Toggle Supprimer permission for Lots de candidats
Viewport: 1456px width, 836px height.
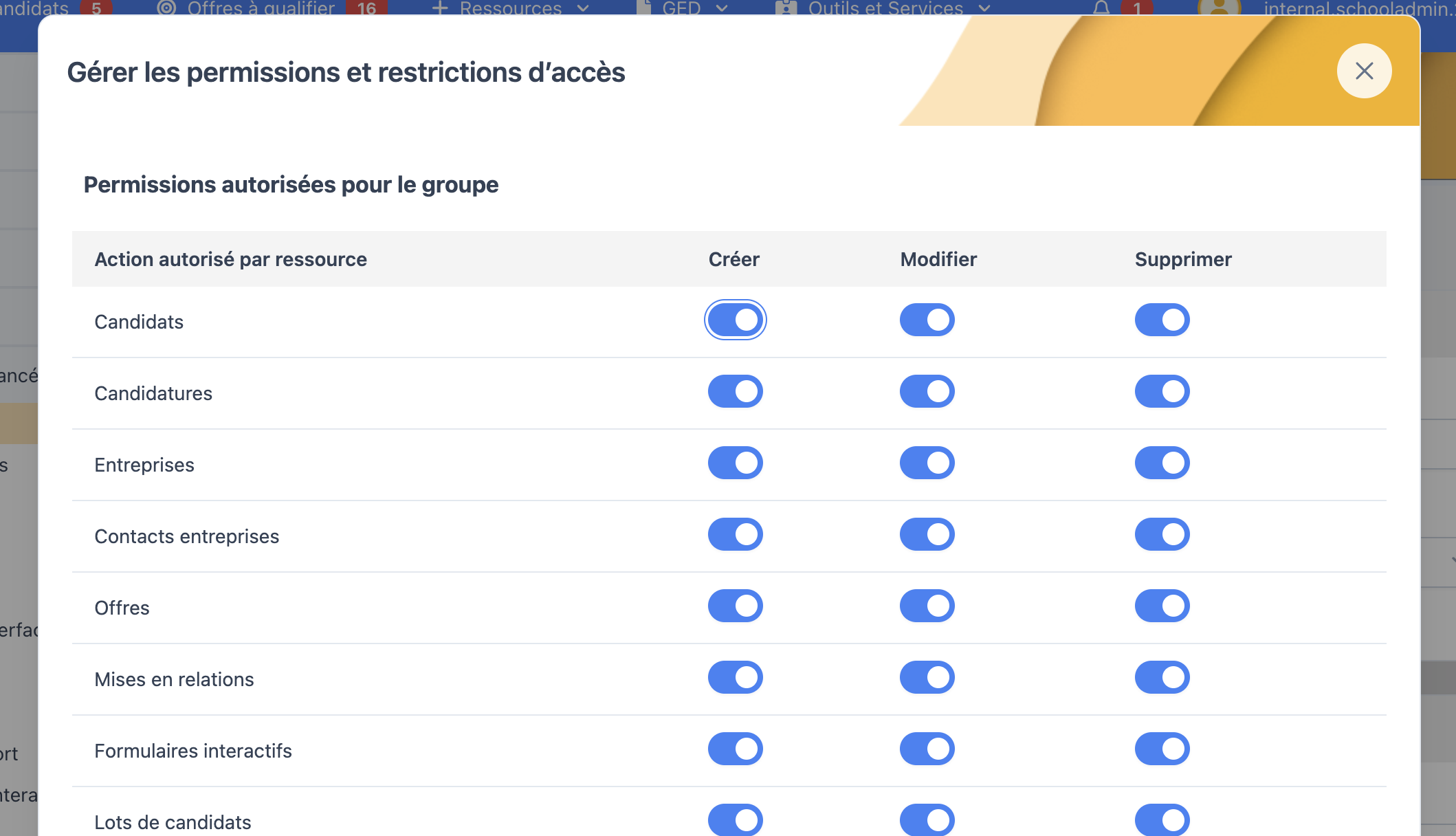(1162, 819)
